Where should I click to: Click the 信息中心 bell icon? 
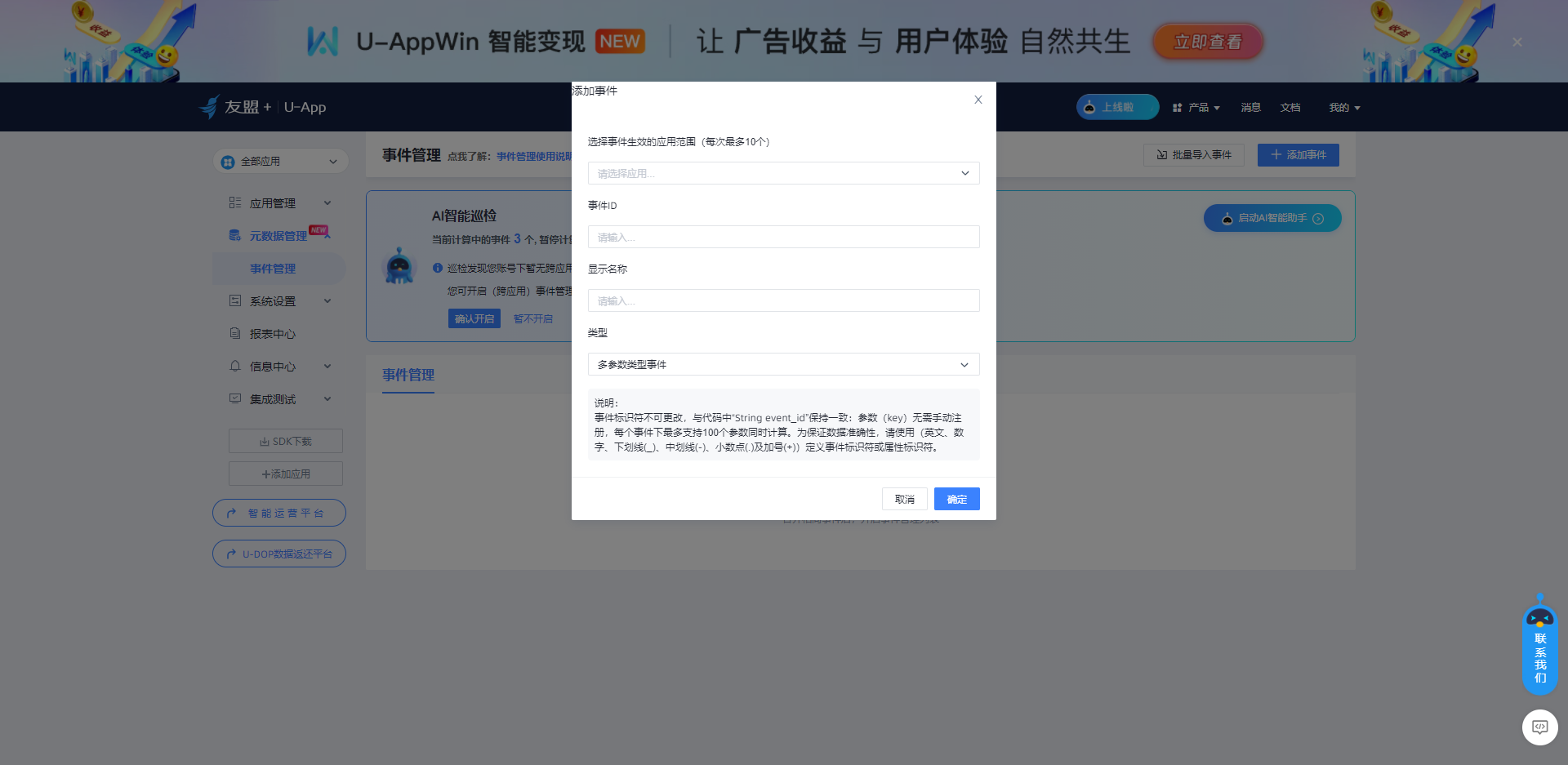pos(234,366)
